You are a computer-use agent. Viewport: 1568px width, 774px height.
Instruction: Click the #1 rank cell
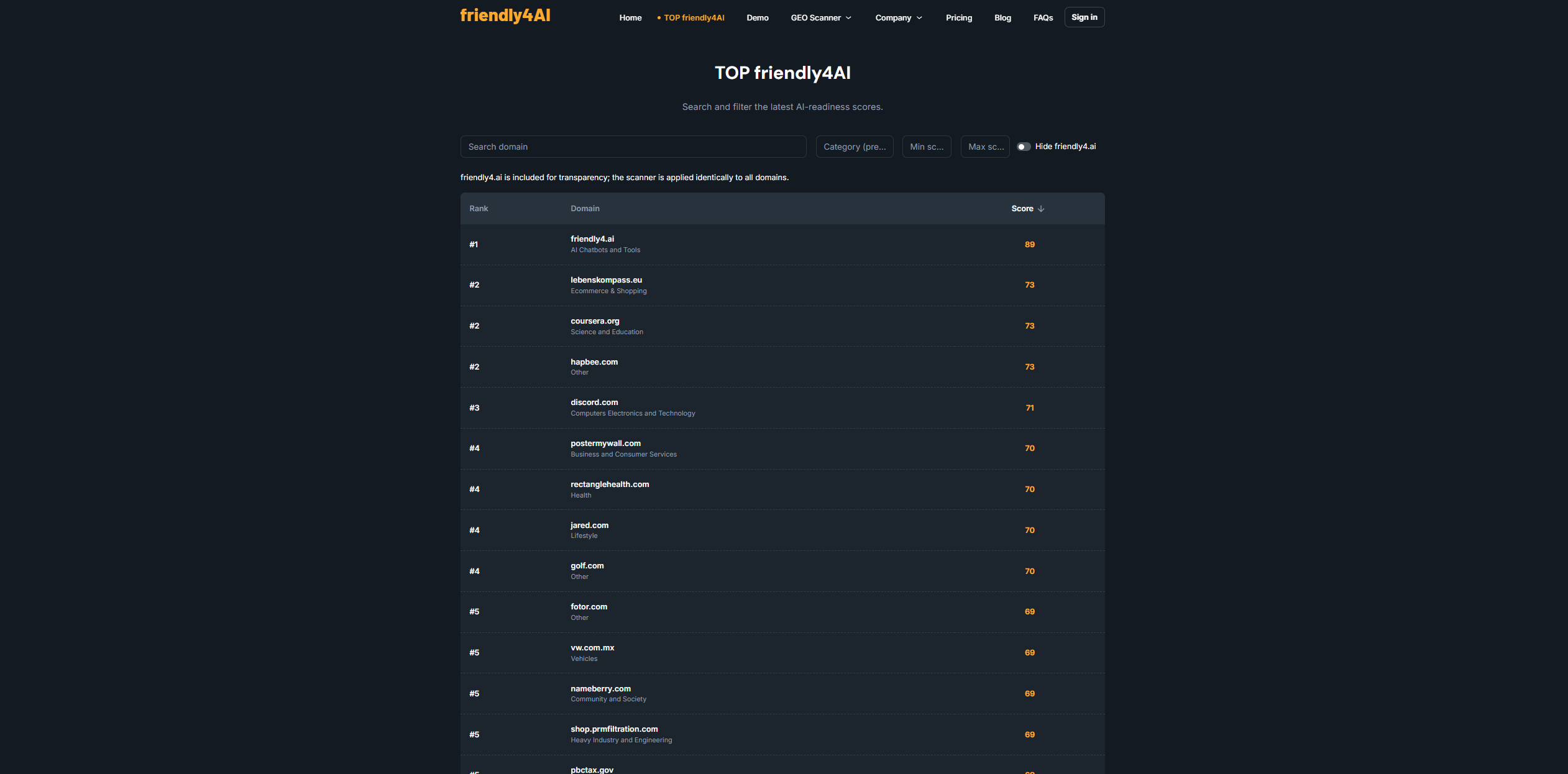click(474, 245)
